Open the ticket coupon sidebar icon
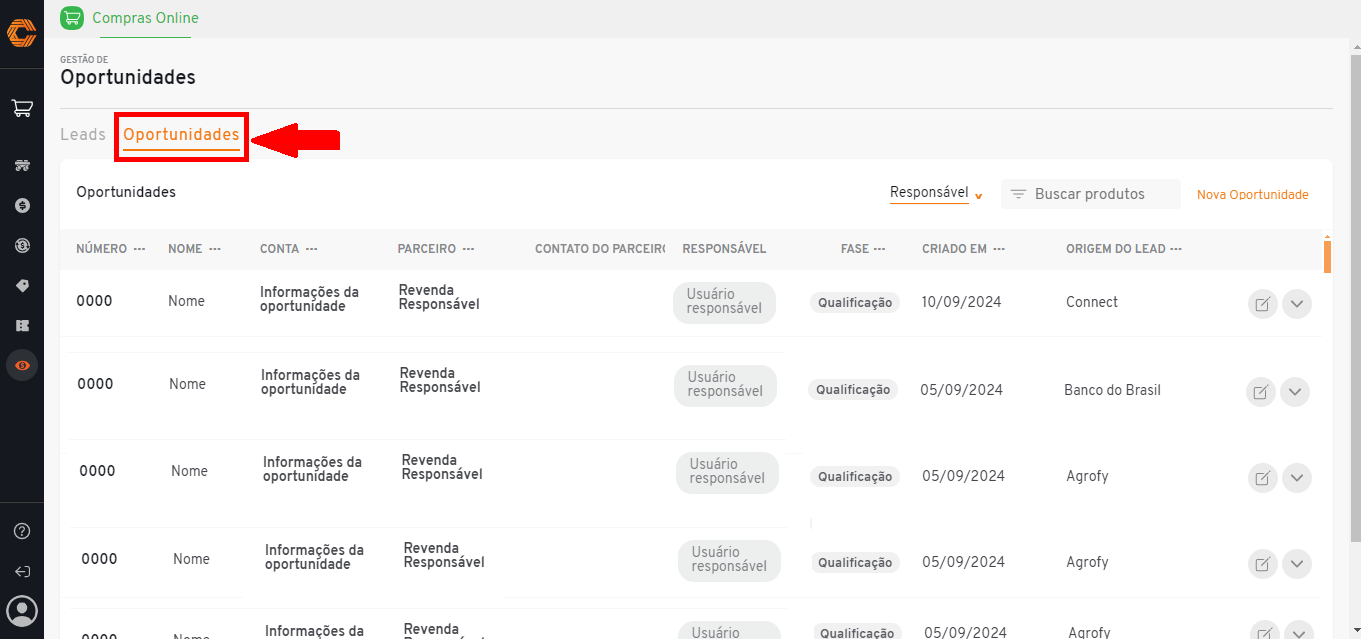The height and width of the screenshot is (639, 1361). click(22, 325)
